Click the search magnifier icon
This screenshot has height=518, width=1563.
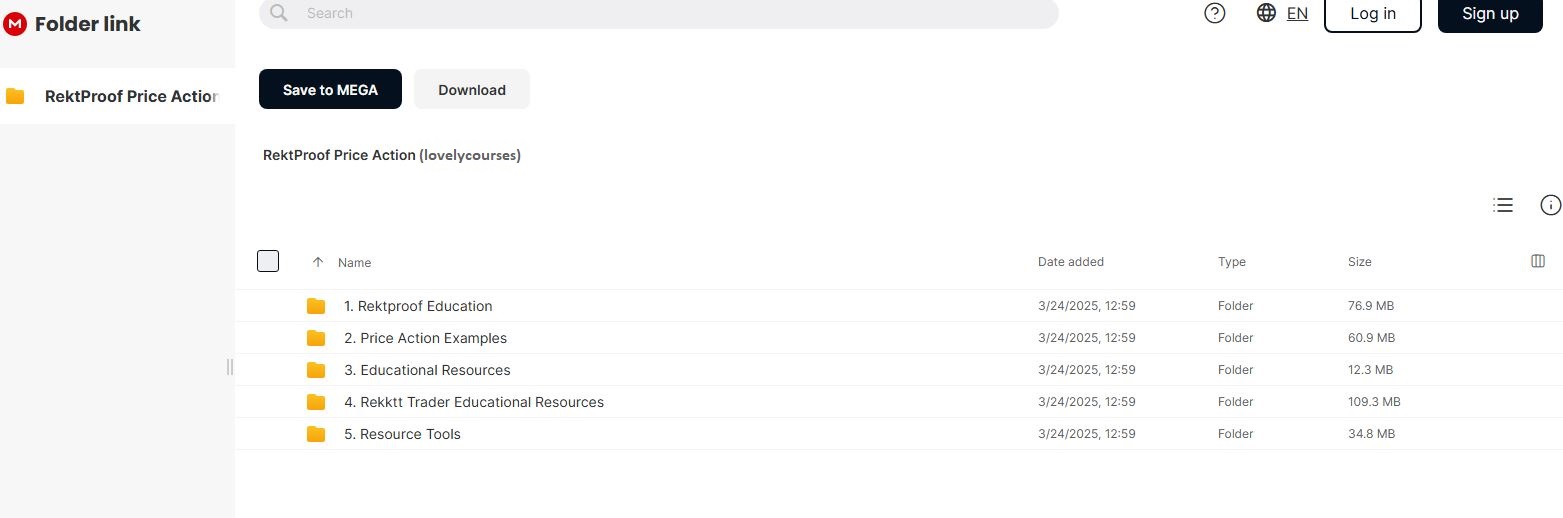(279, 13)
